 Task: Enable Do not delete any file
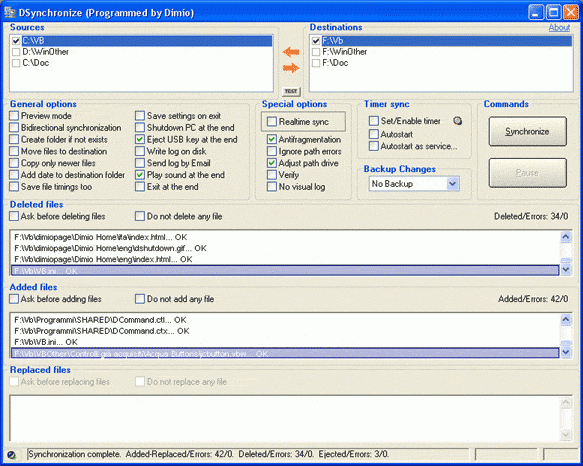[x=140, y=216]
